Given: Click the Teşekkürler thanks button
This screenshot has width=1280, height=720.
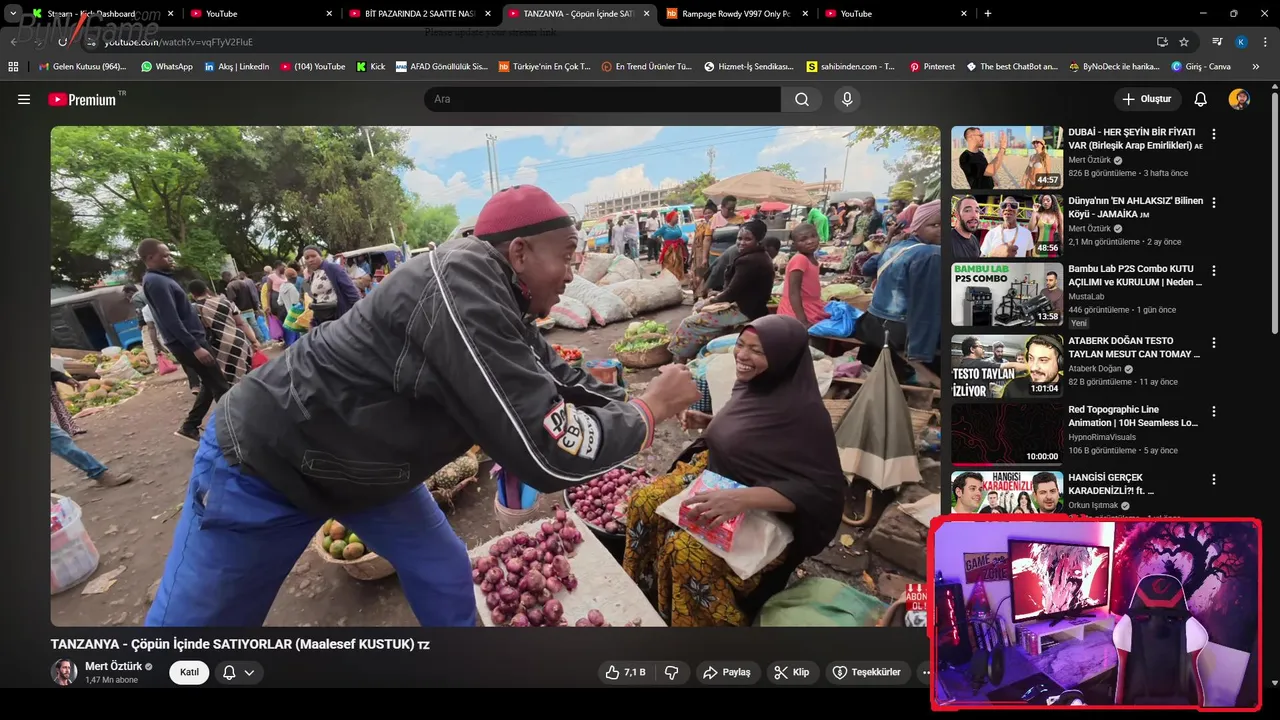Looking at the screenshot, I should point(866,672).
